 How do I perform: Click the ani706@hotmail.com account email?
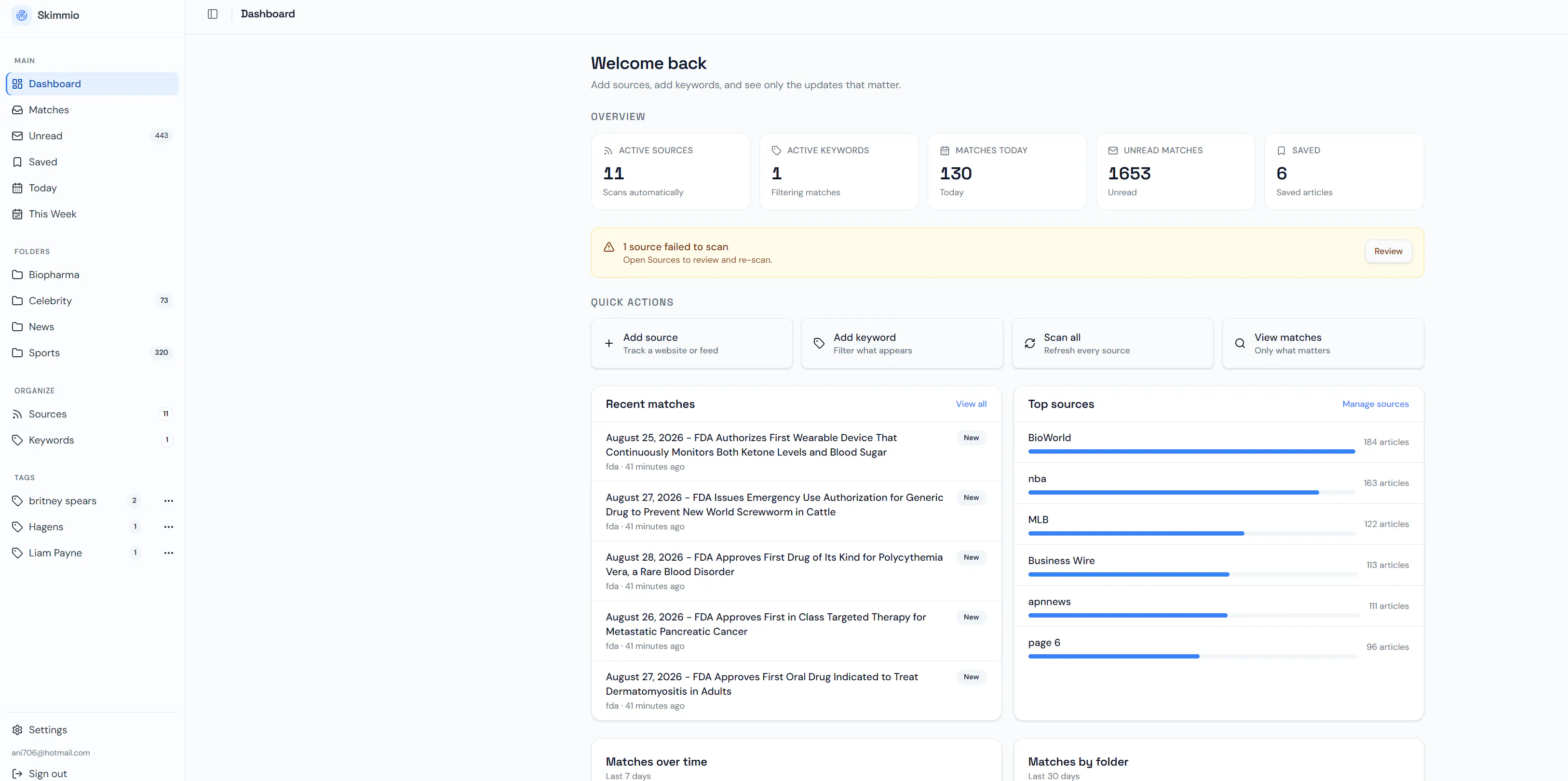point(51,753)
